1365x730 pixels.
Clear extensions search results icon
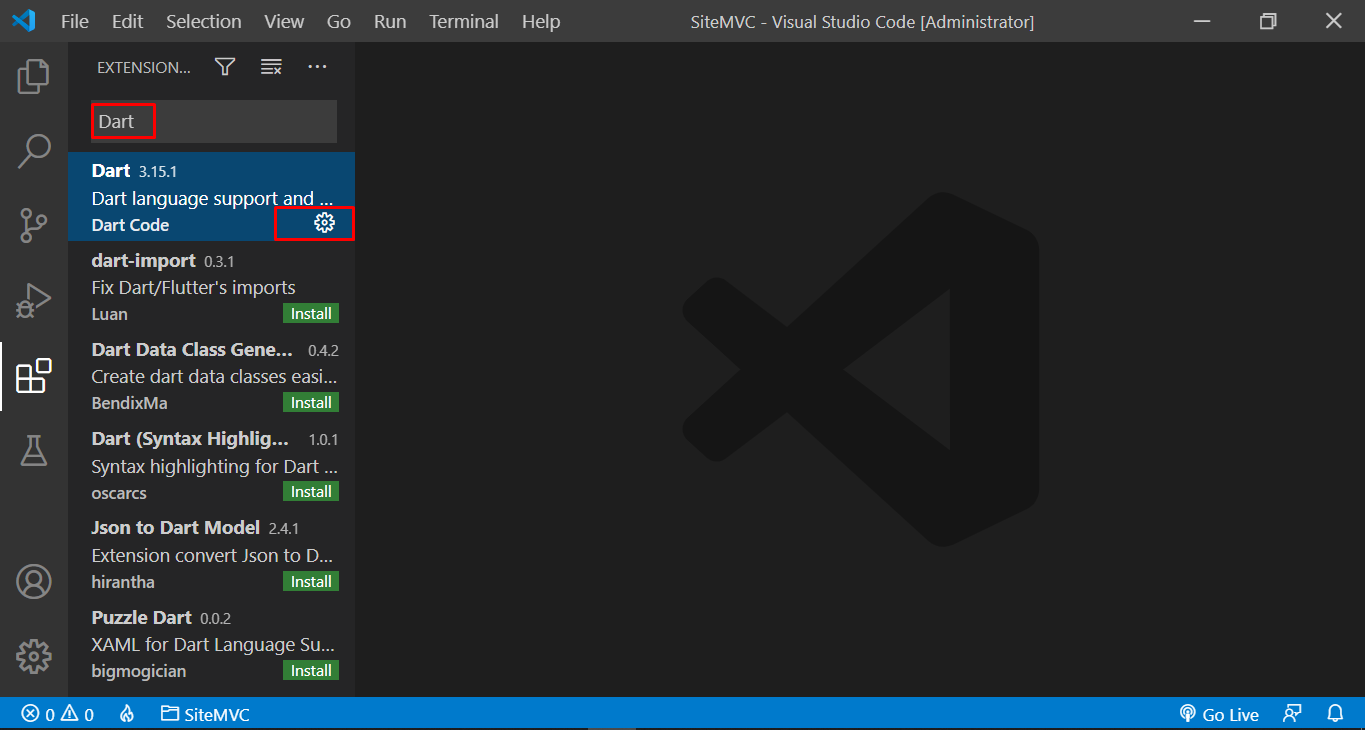271,67
